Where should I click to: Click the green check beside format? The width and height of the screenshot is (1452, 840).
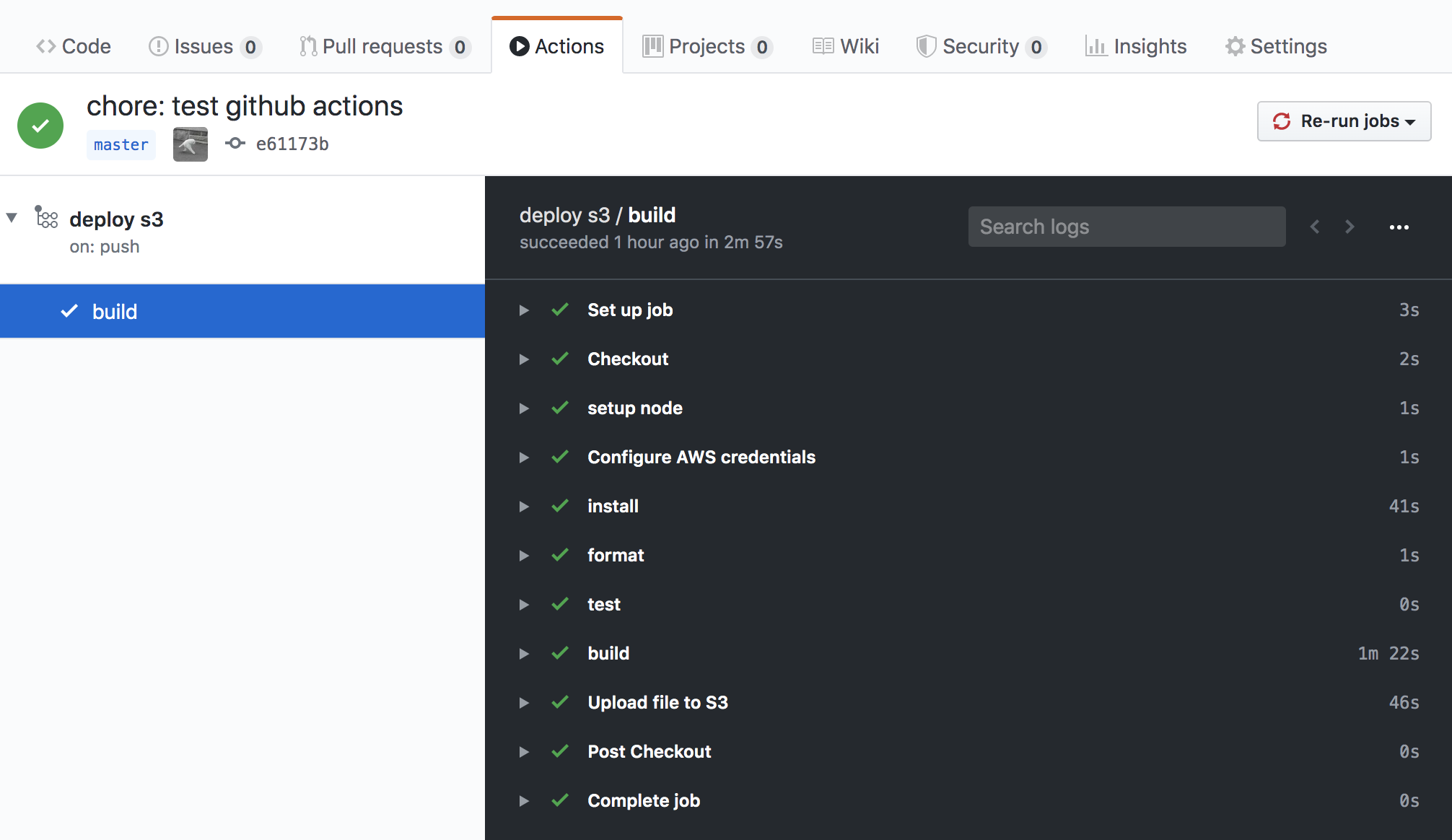click(560, 555)
